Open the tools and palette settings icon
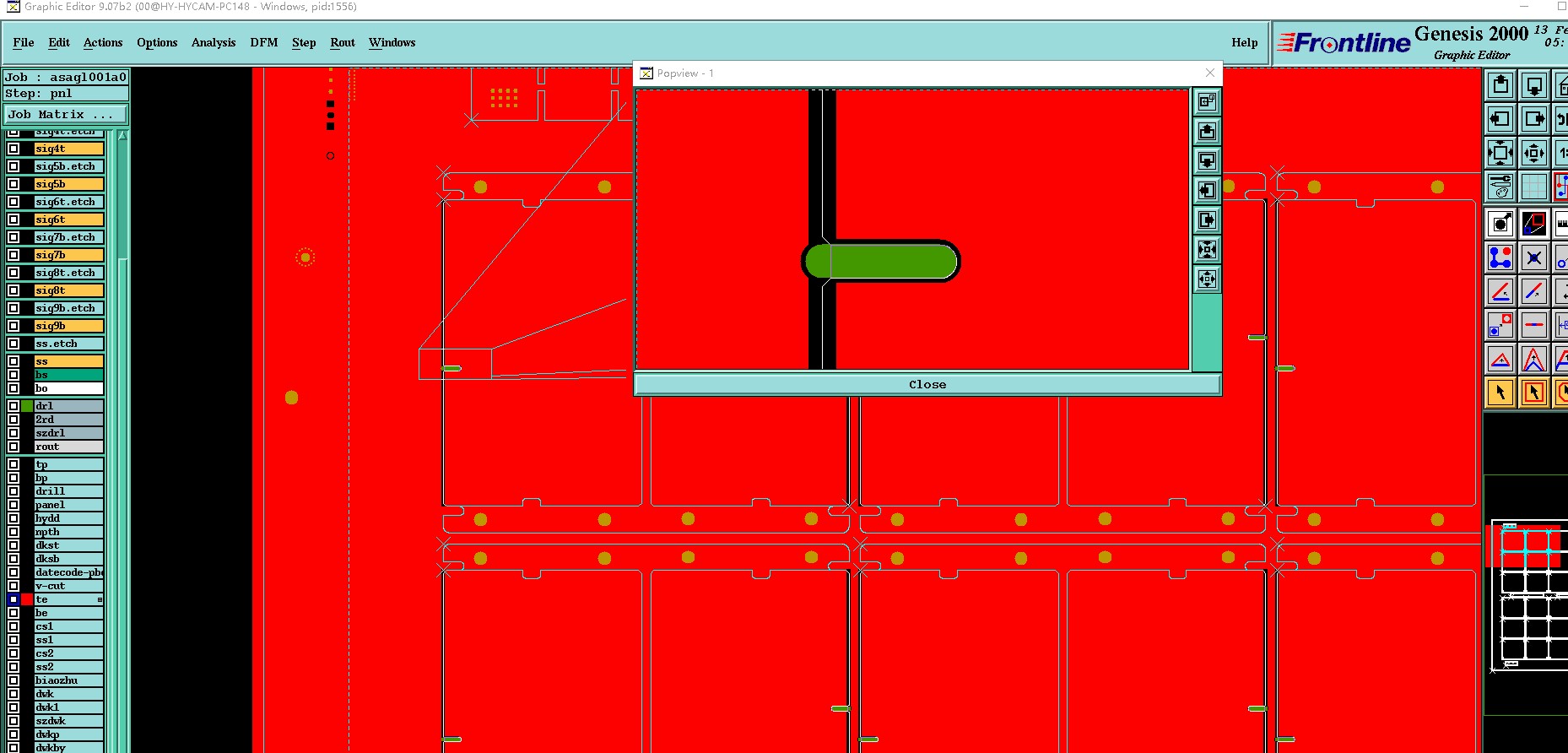 (x=1500, y=187)
